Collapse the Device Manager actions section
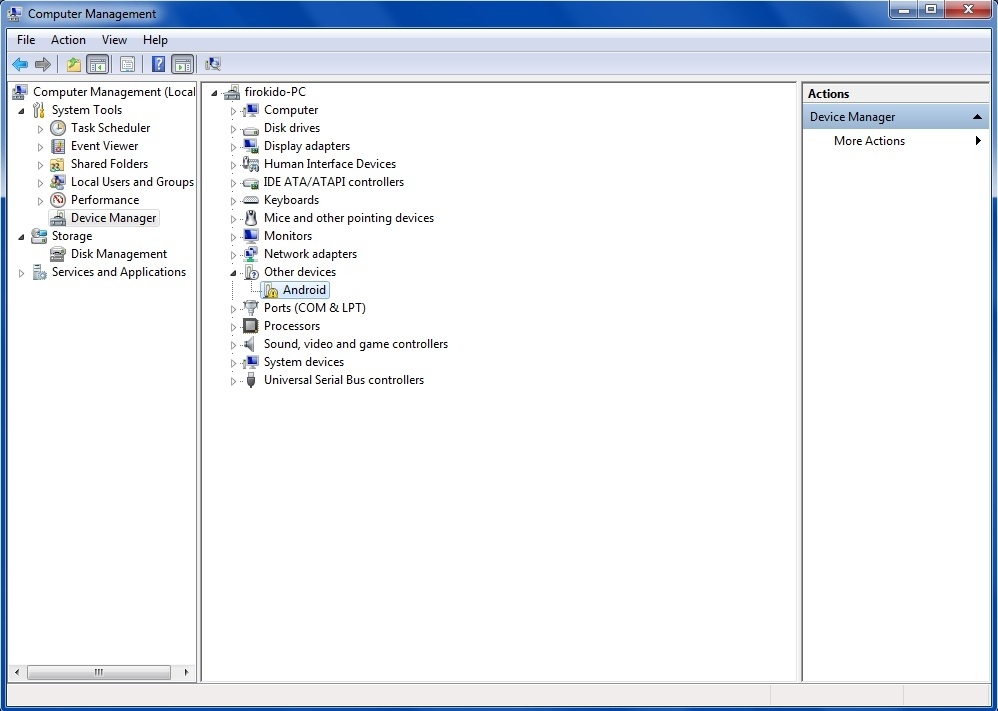The image size is (998, 711). click(x=977, y=117)
